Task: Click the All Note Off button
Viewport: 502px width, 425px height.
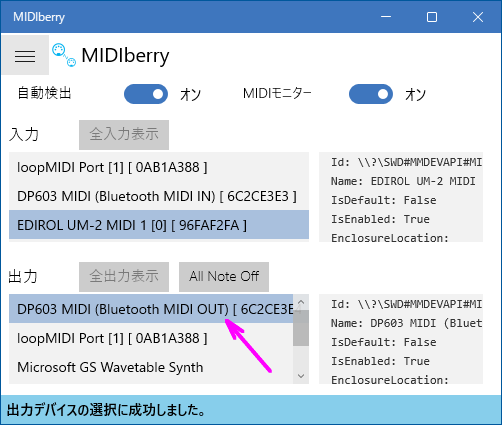Action: (x=224, y=277)
